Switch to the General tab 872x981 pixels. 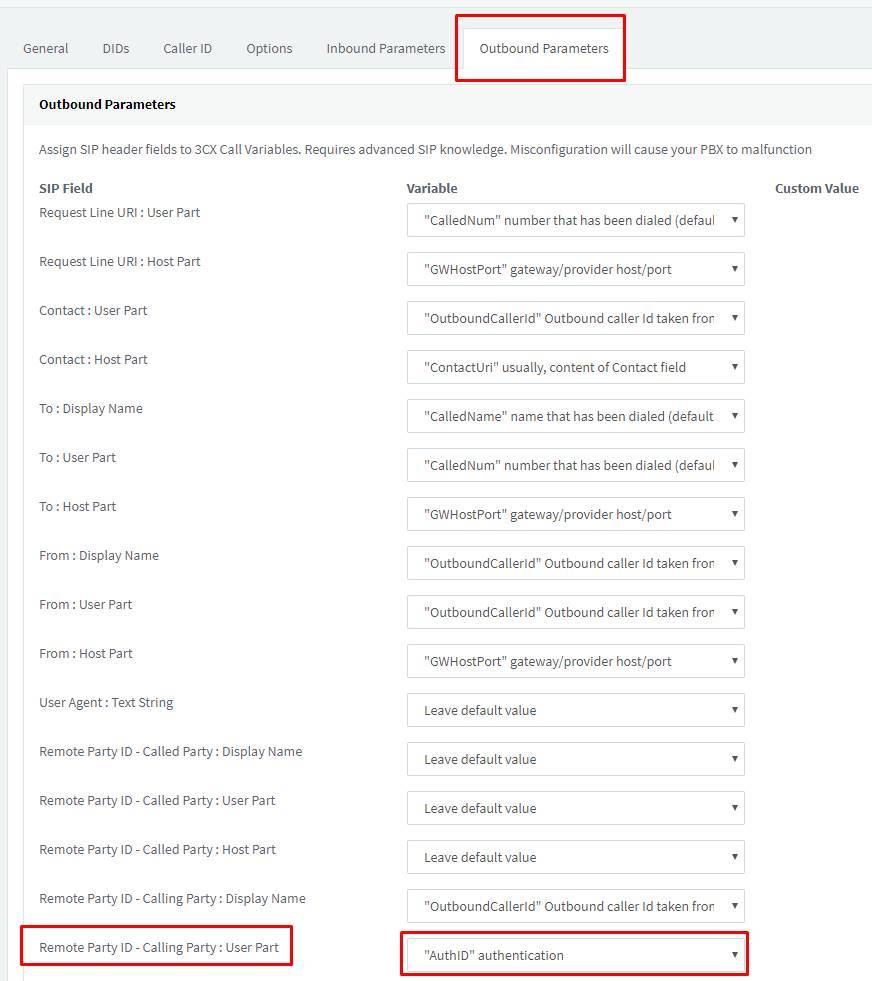[x=46, y=48]
